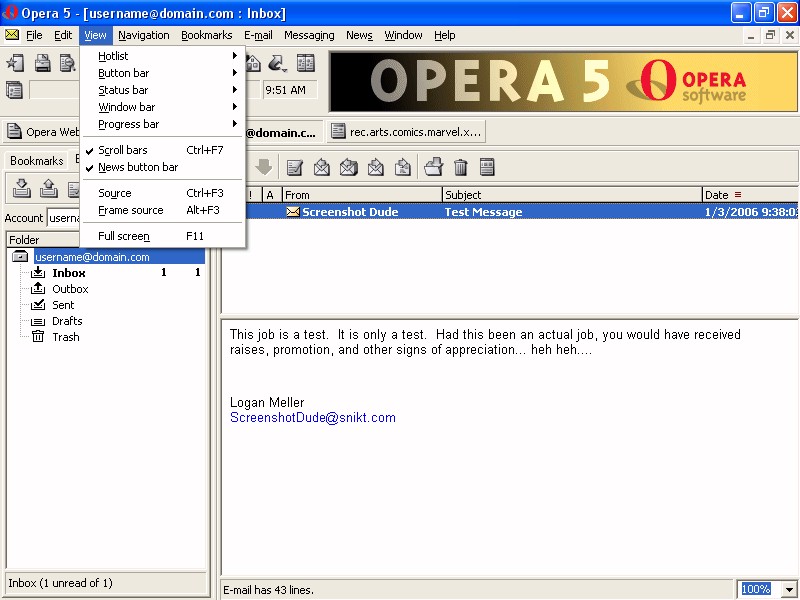Open the Edit menu
This screenshot has width=800, height=600.
tap(63, 35)
